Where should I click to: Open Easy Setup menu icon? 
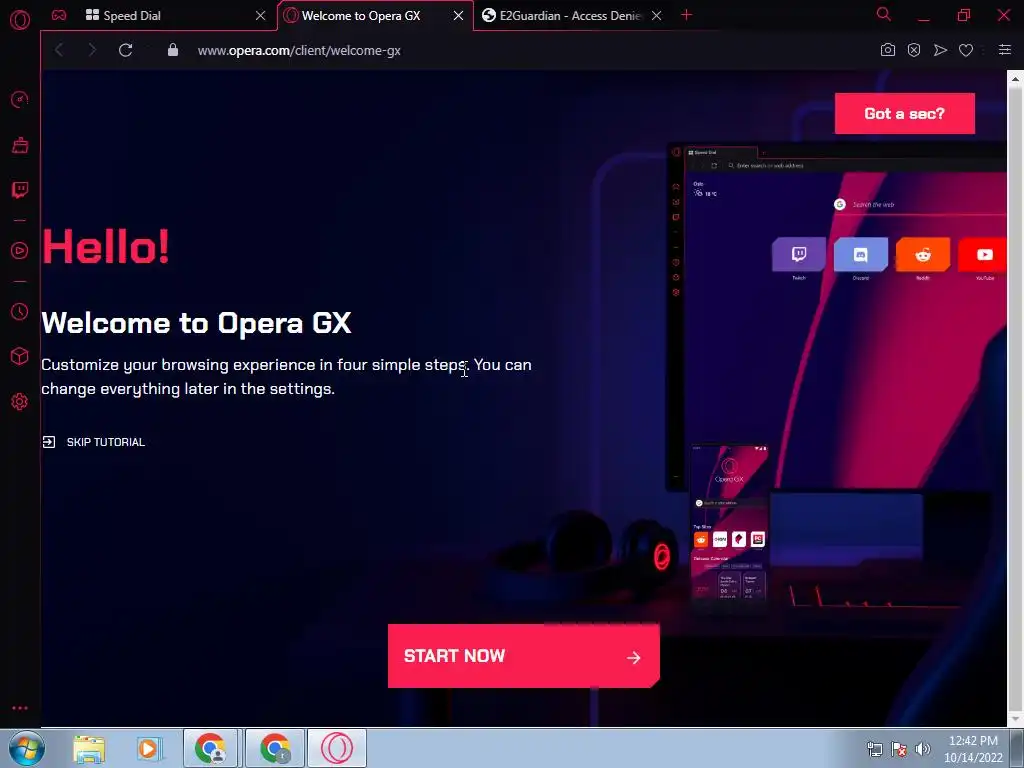point(1004,50)
